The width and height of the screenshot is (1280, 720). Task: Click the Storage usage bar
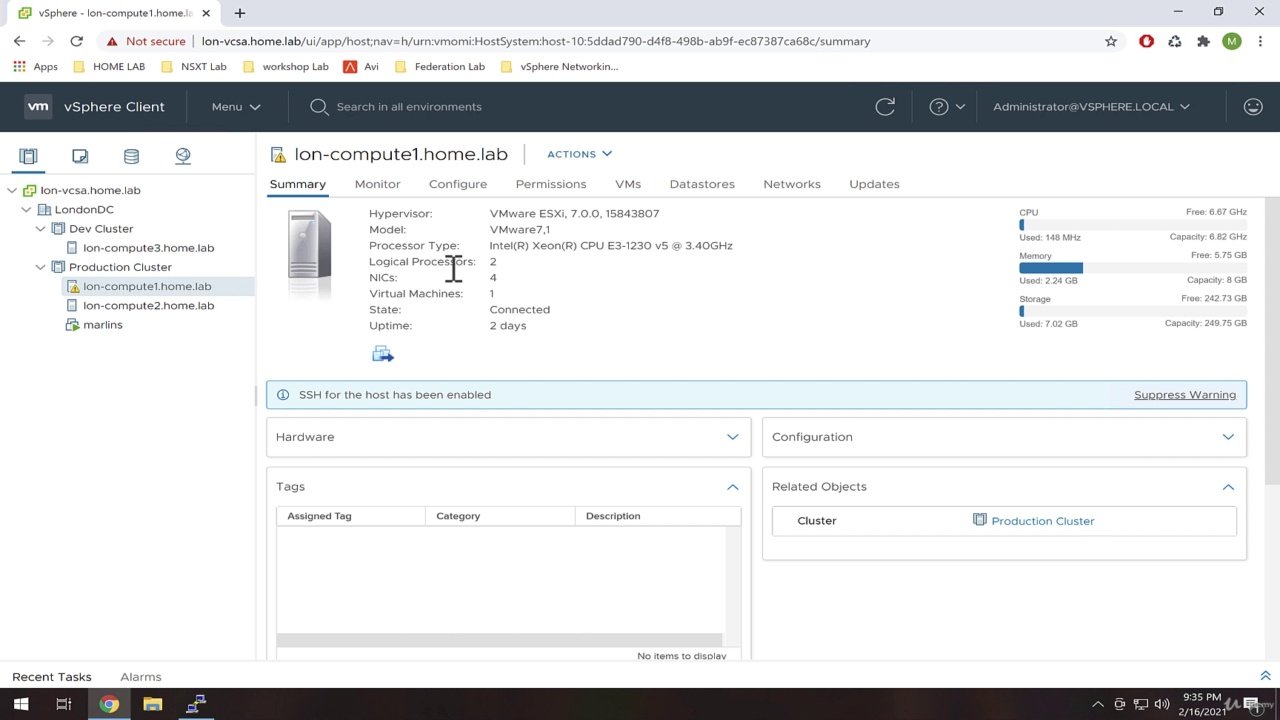point(1133,311)
